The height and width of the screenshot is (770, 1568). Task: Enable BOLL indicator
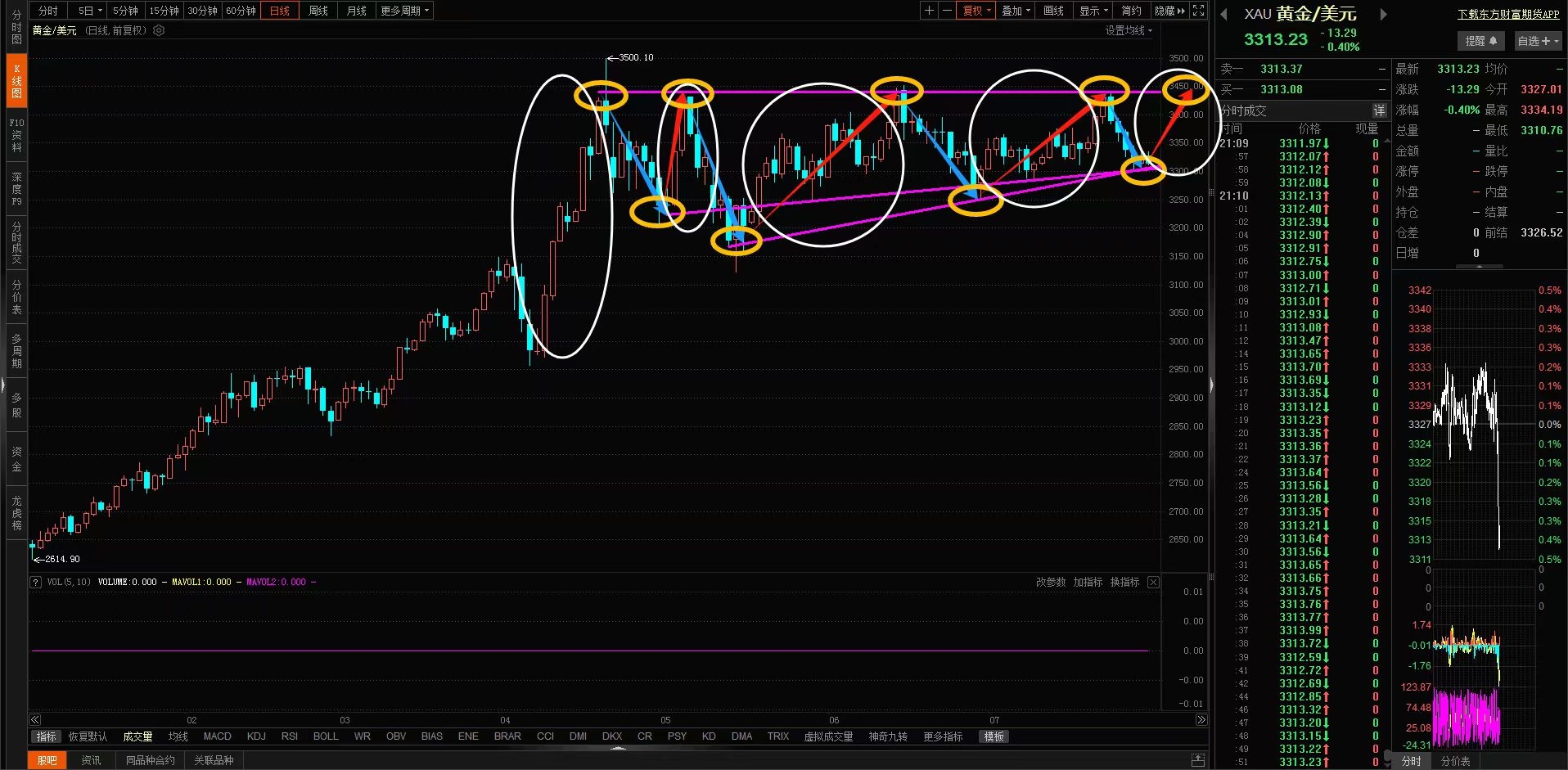326,736
